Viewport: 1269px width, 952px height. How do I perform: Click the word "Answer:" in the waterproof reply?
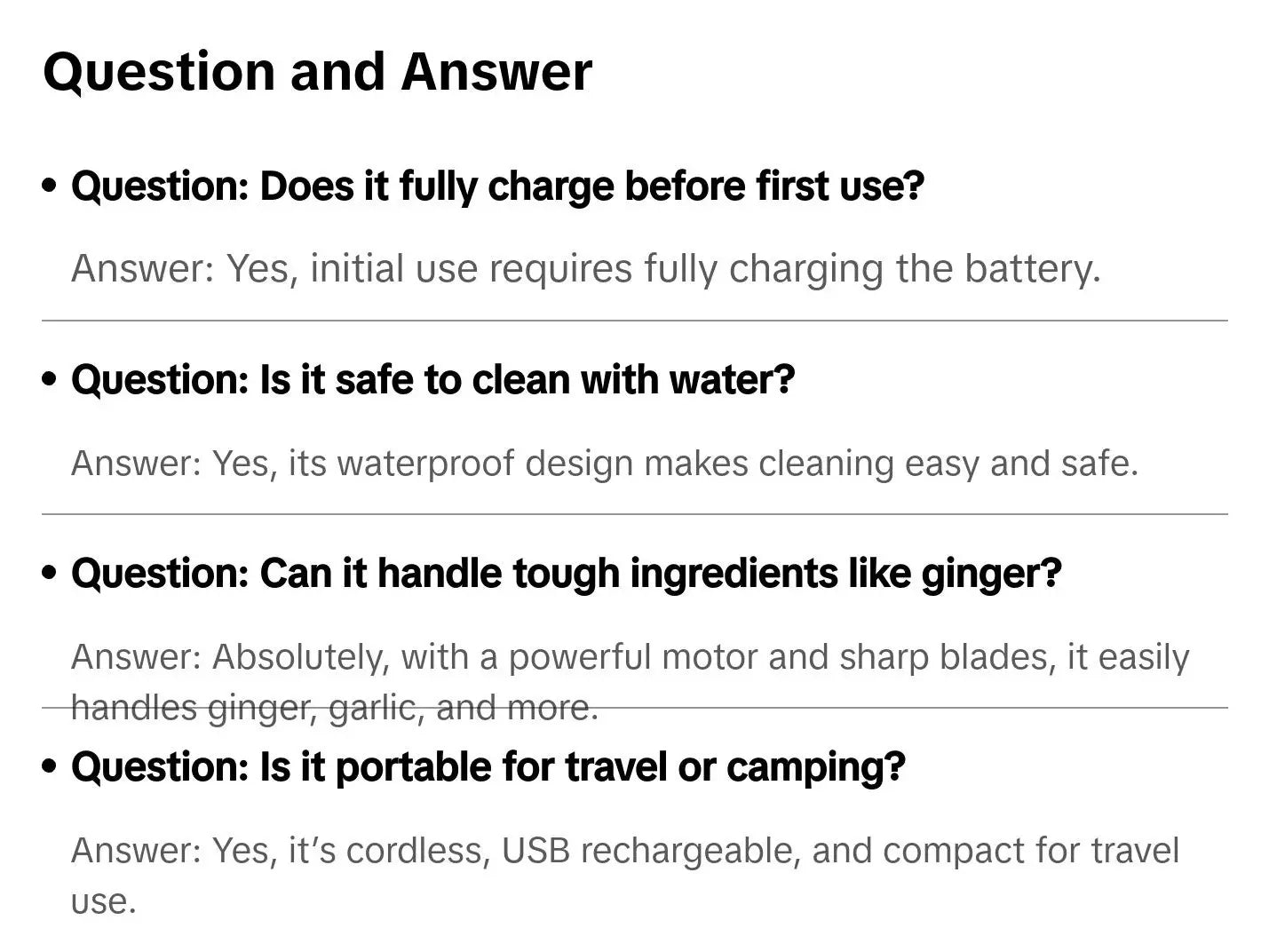coord(137,464)
